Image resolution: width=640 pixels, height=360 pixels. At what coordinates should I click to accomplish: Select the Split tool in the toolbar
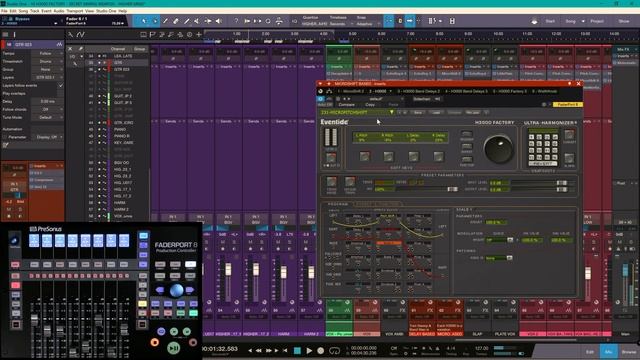165,21
